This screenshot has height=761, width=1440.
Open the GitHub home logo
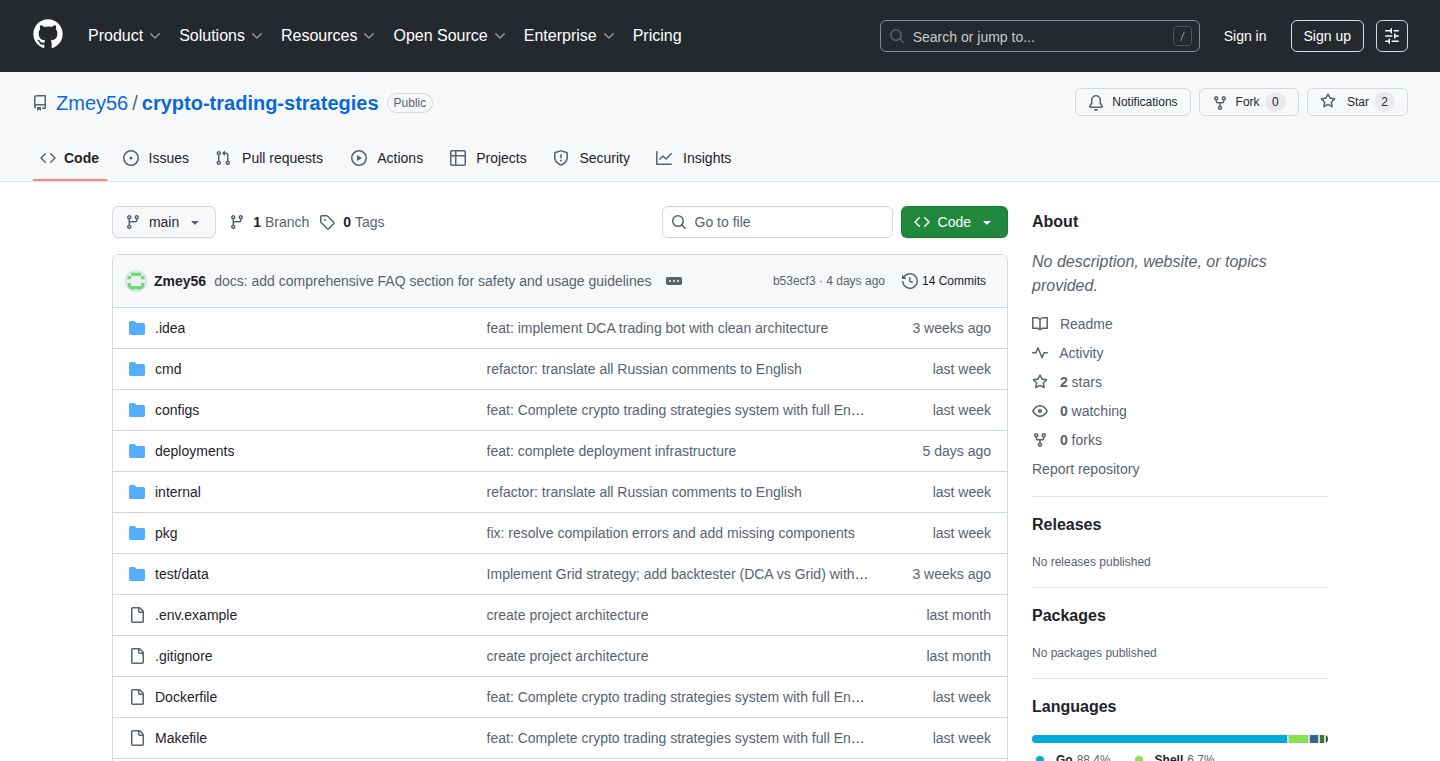point(48,36)
